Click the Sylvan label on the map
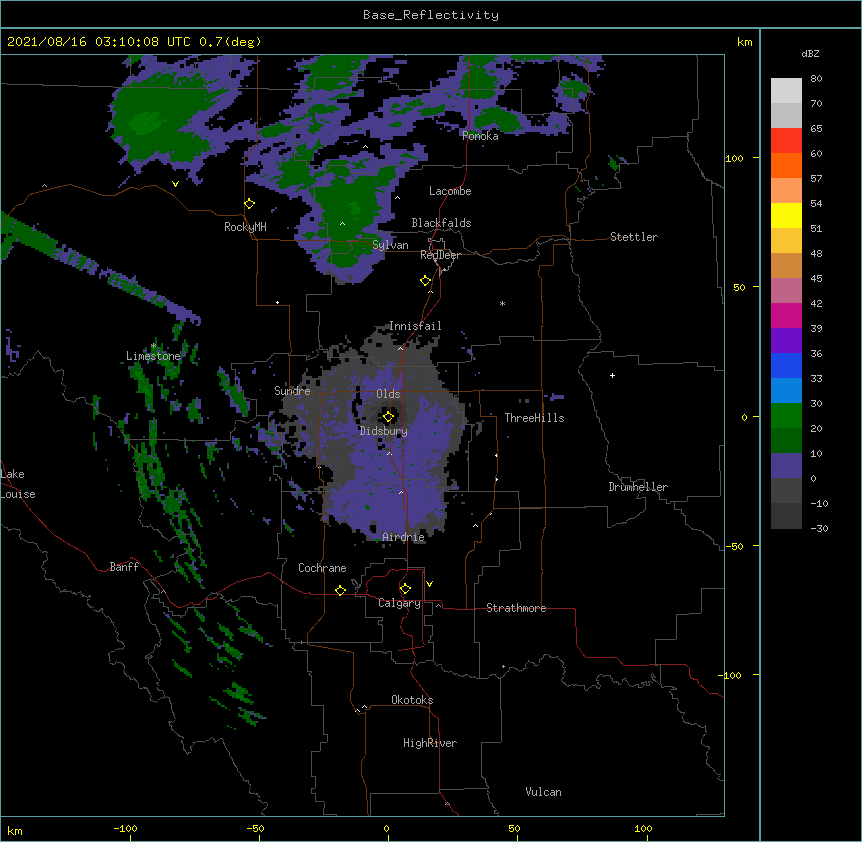Image resolution: width=862 pixels, height=842 pixels. 390,245
